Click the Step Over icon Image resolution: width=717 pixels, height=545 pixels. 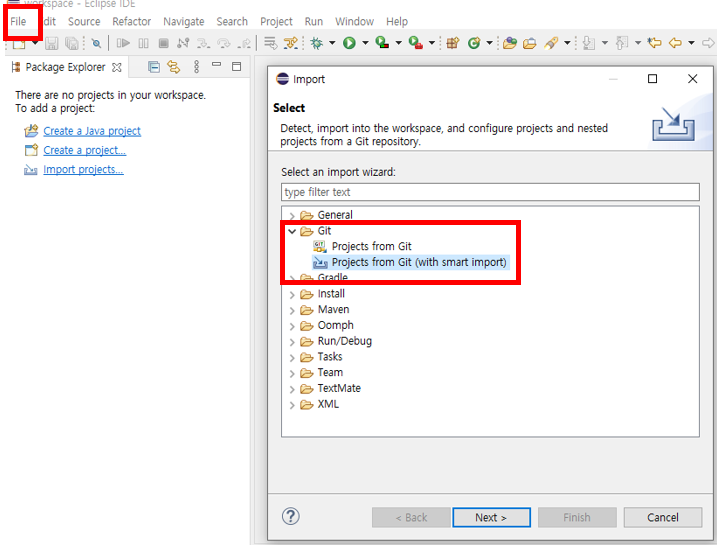[224, 43]
